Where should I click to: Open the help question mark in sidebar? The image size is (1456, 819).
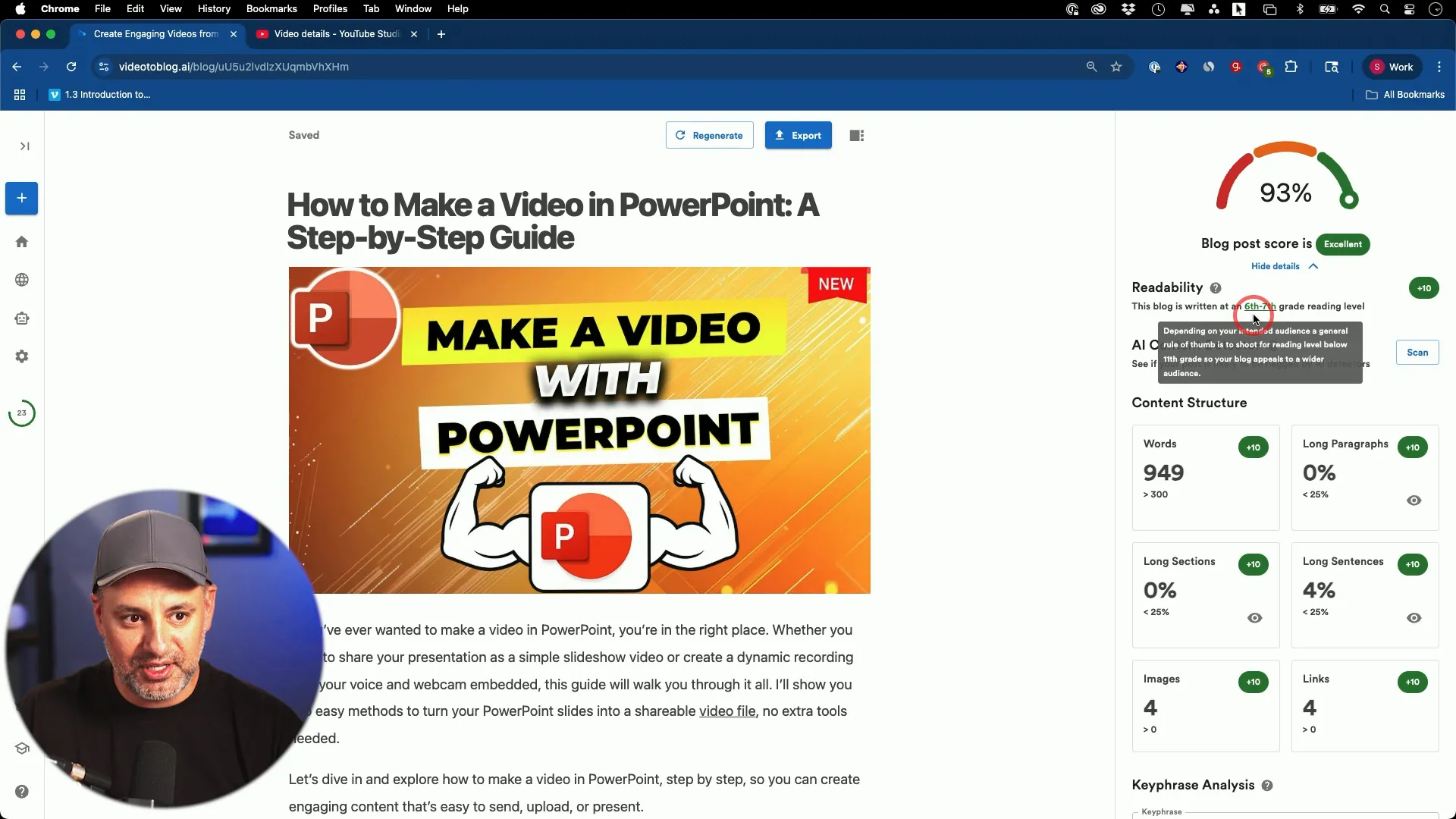(x=22, y=792)
